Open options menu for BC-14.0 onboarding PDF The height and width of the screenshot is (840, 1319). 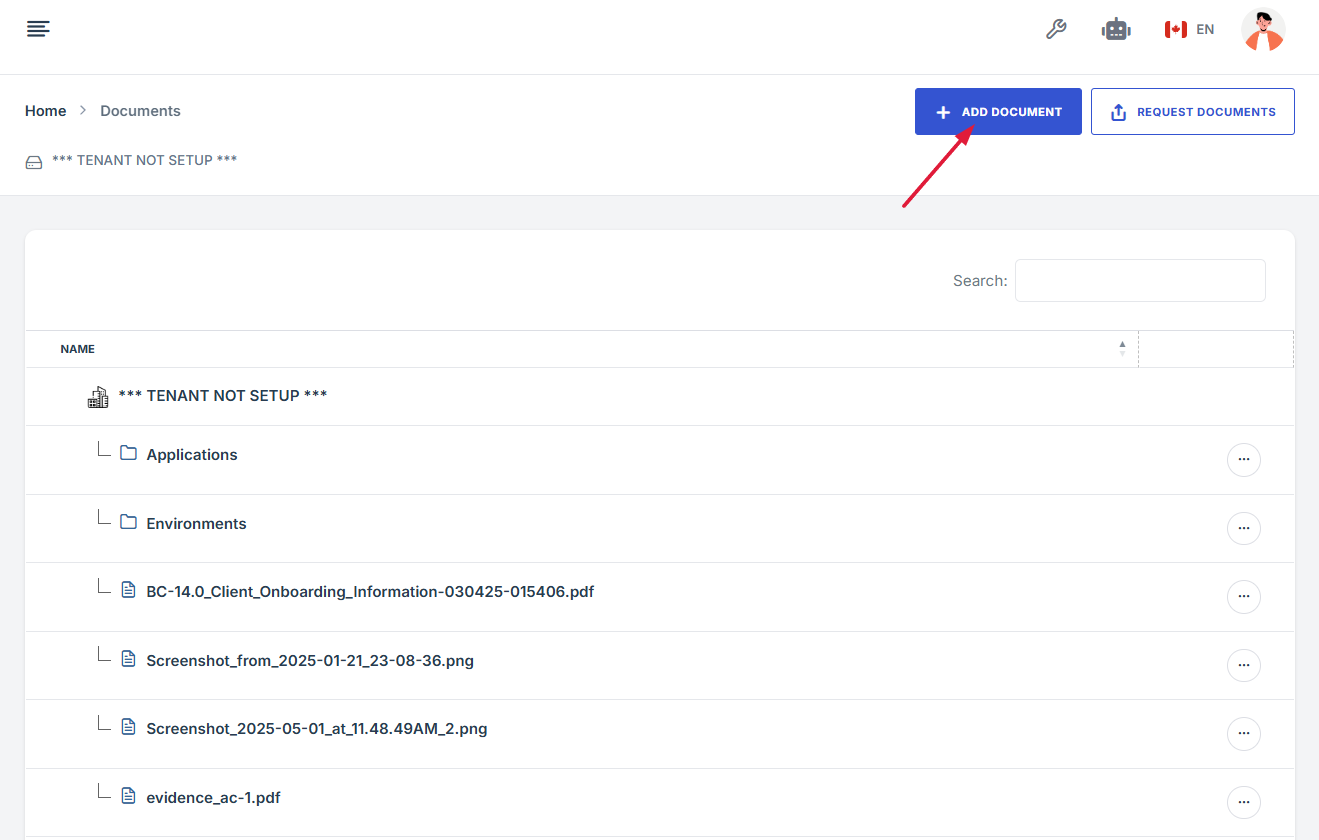coord(1243,597)
